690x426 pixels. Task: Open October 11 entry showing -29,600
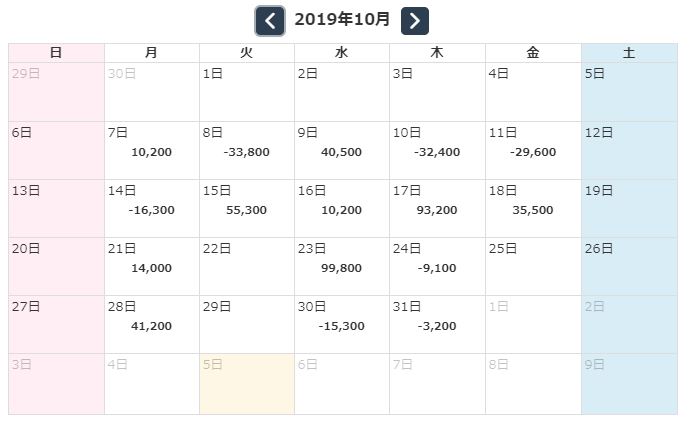[533, 151]
